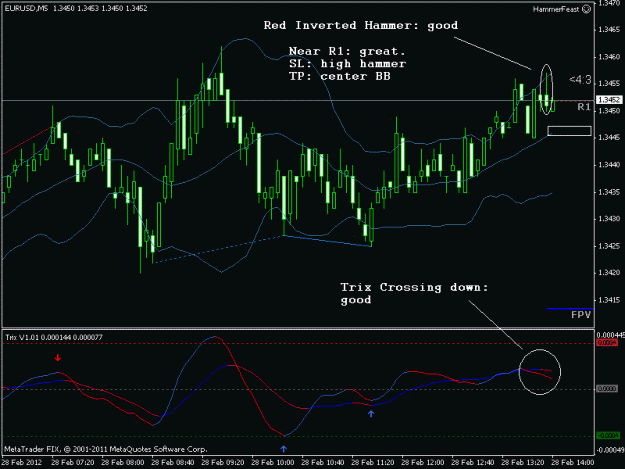Click the "28 Feb 2012" time axis label
This screenshot has height=469, width=625.
(x=22, y=463)
